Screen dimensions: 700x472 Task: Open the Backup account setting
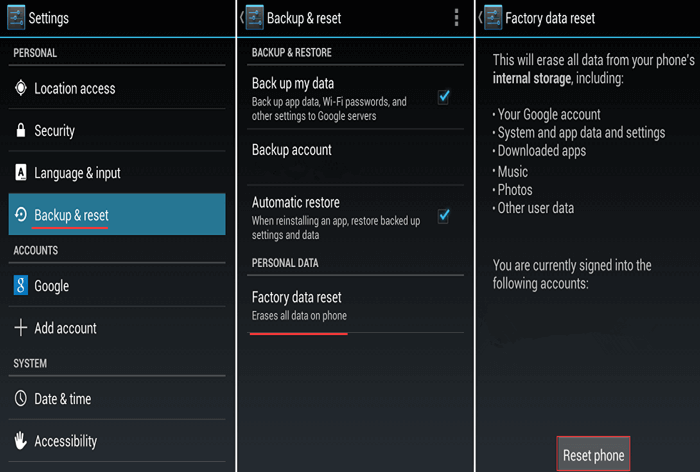[292, 150]
